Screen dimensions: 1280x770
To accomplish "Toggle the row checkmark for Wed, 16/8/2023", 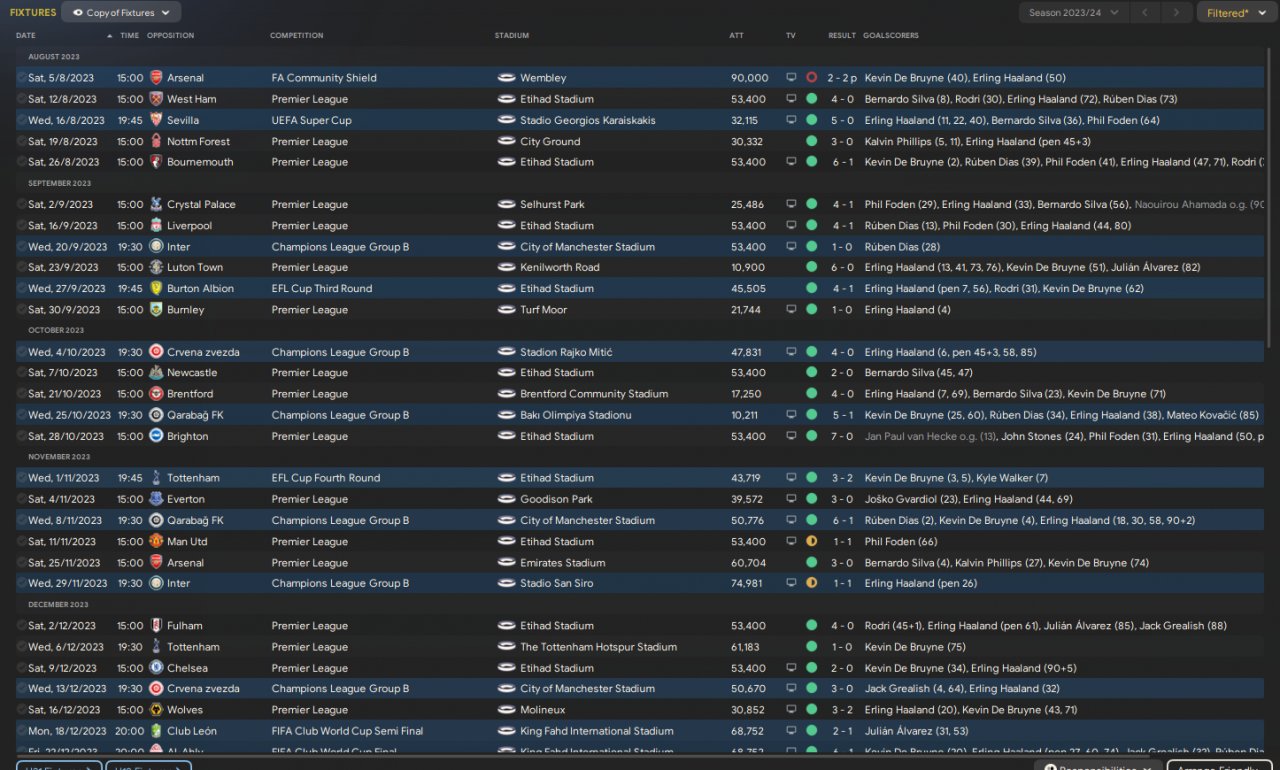I will tap(22, 120).
